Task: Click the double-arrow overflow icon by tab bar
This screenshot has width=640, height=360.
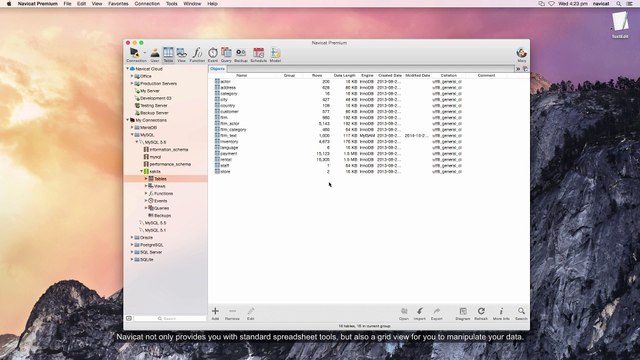Action: coord(518,69)
